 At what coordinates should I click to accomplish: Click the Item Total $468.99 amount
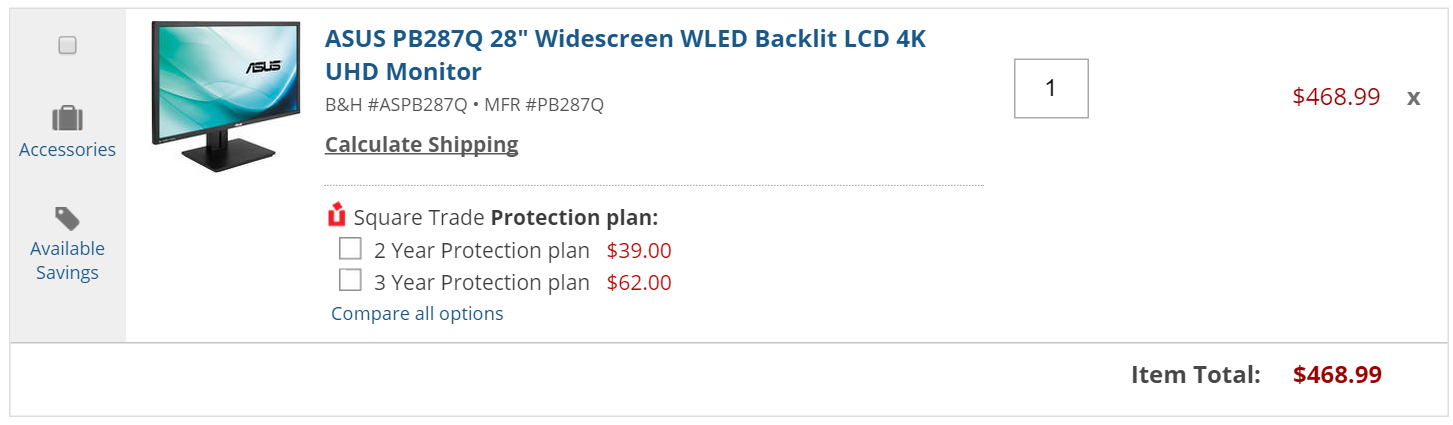tap(1337, 375)
